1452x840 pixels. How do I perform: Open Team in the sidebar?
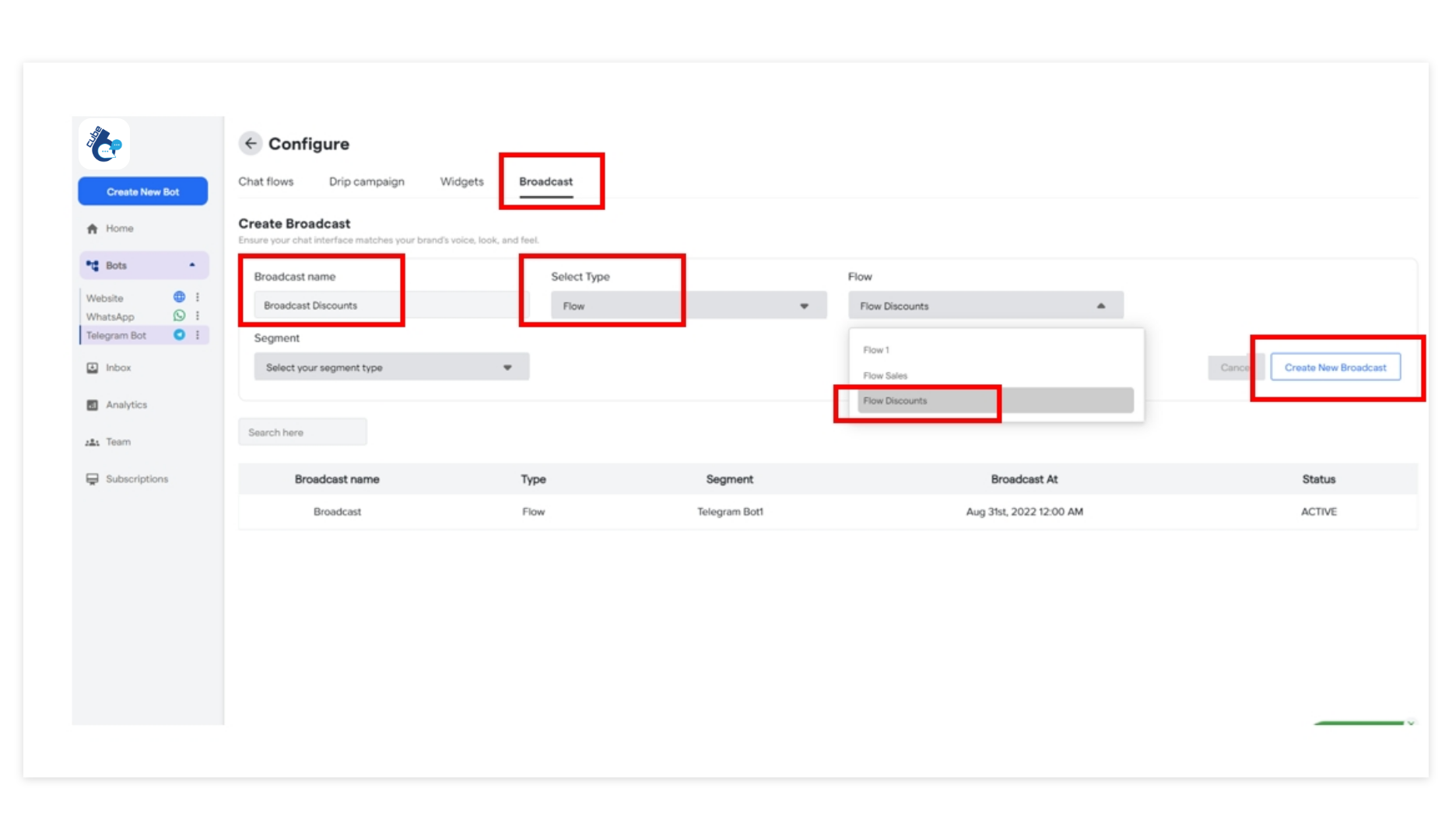(118, 443)
